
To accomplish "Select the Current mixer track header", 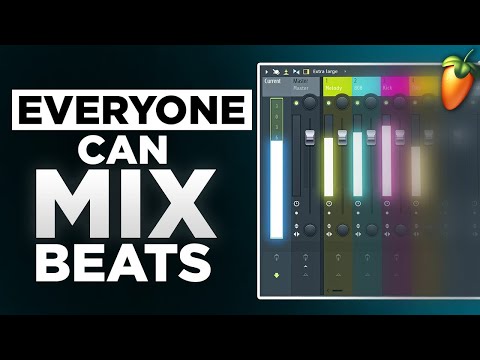I will 276,86.
